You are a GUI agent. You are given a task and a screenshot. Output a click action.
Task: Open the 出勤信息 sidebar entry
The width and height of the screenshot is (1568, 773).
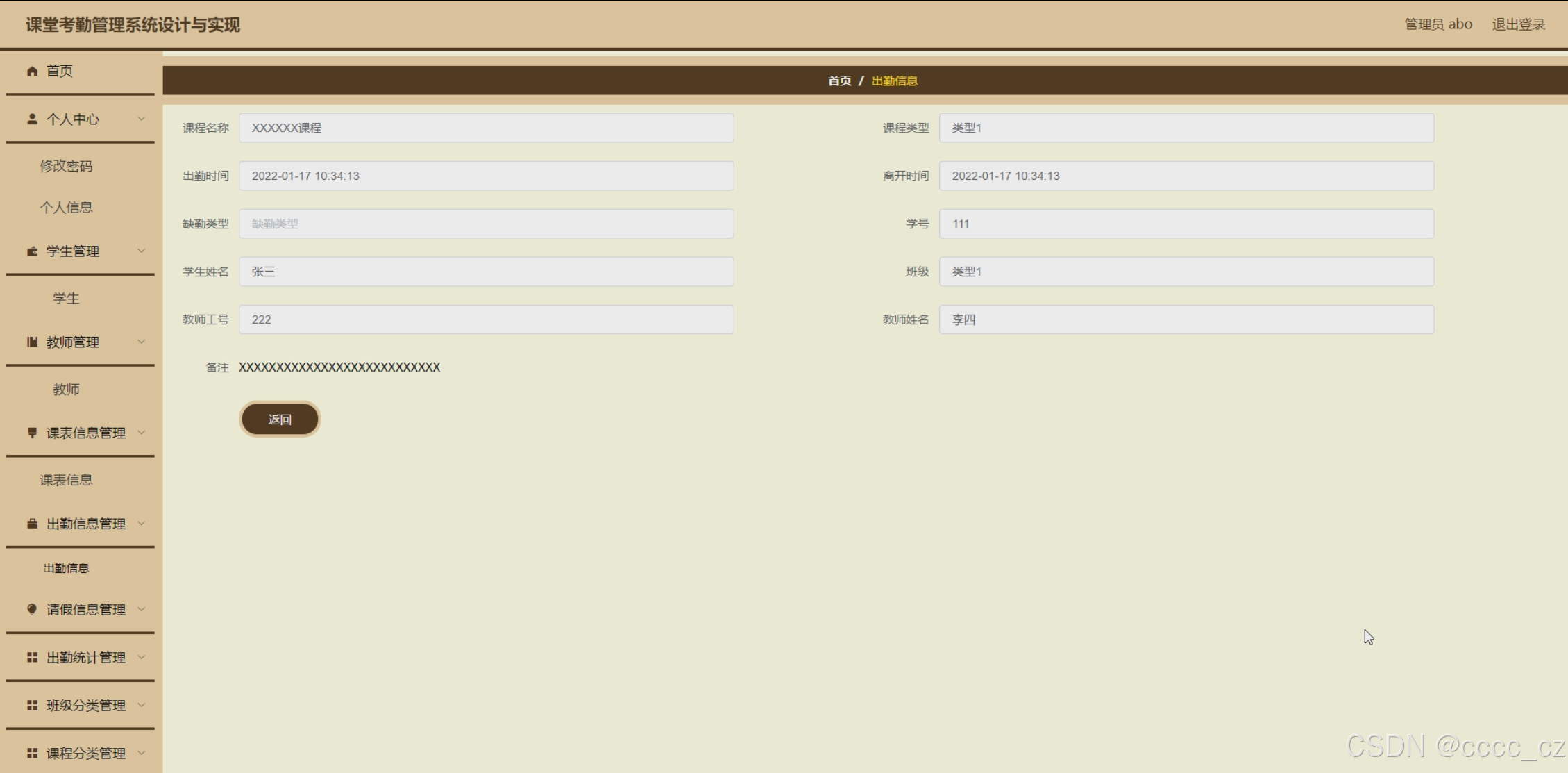tap(66, 568)
